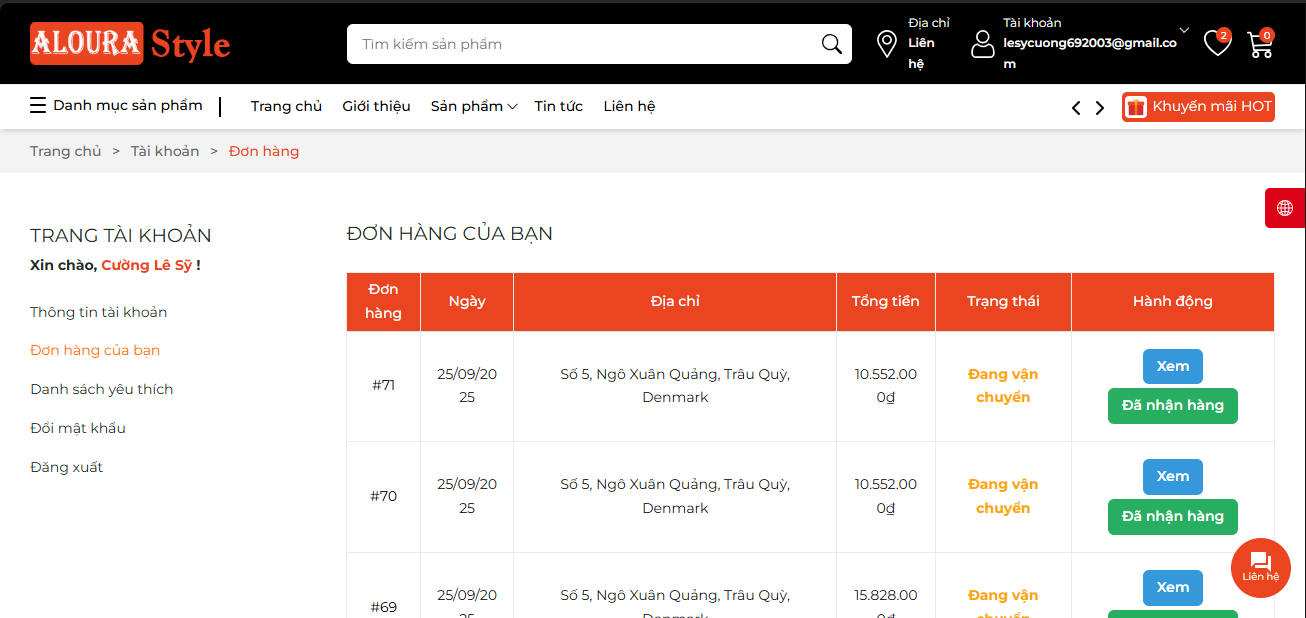Viewport: 1306px width, 618px height.
Task: Click the user account profile icon
Action: tap(983, 44)
